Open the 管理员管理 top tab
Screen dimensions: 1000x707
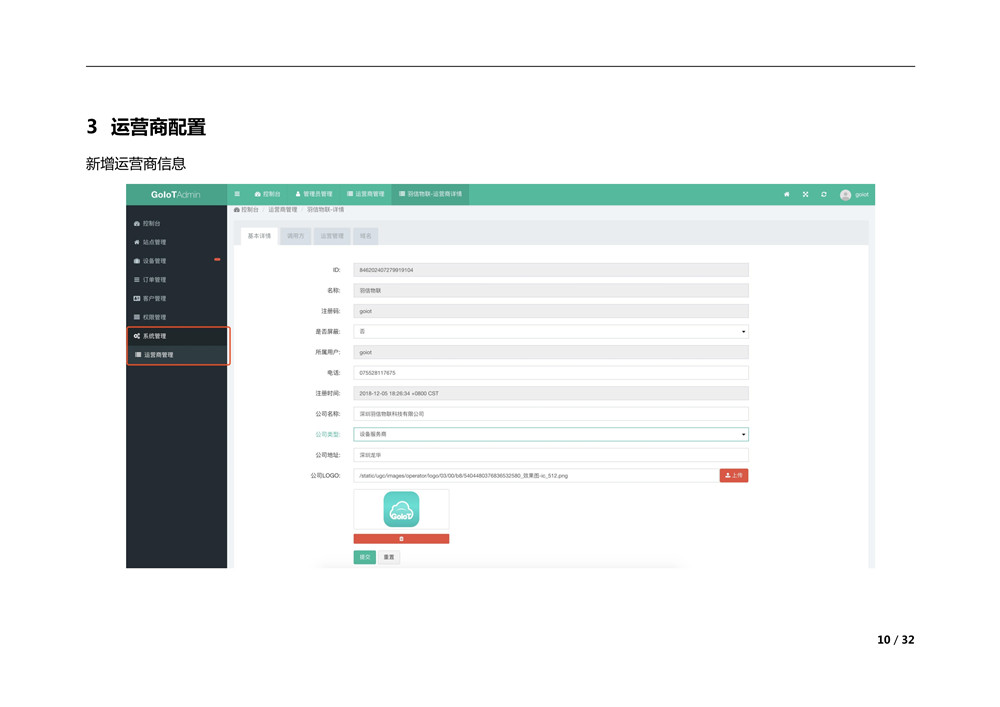pyautogui.click(x=314, y=194)
